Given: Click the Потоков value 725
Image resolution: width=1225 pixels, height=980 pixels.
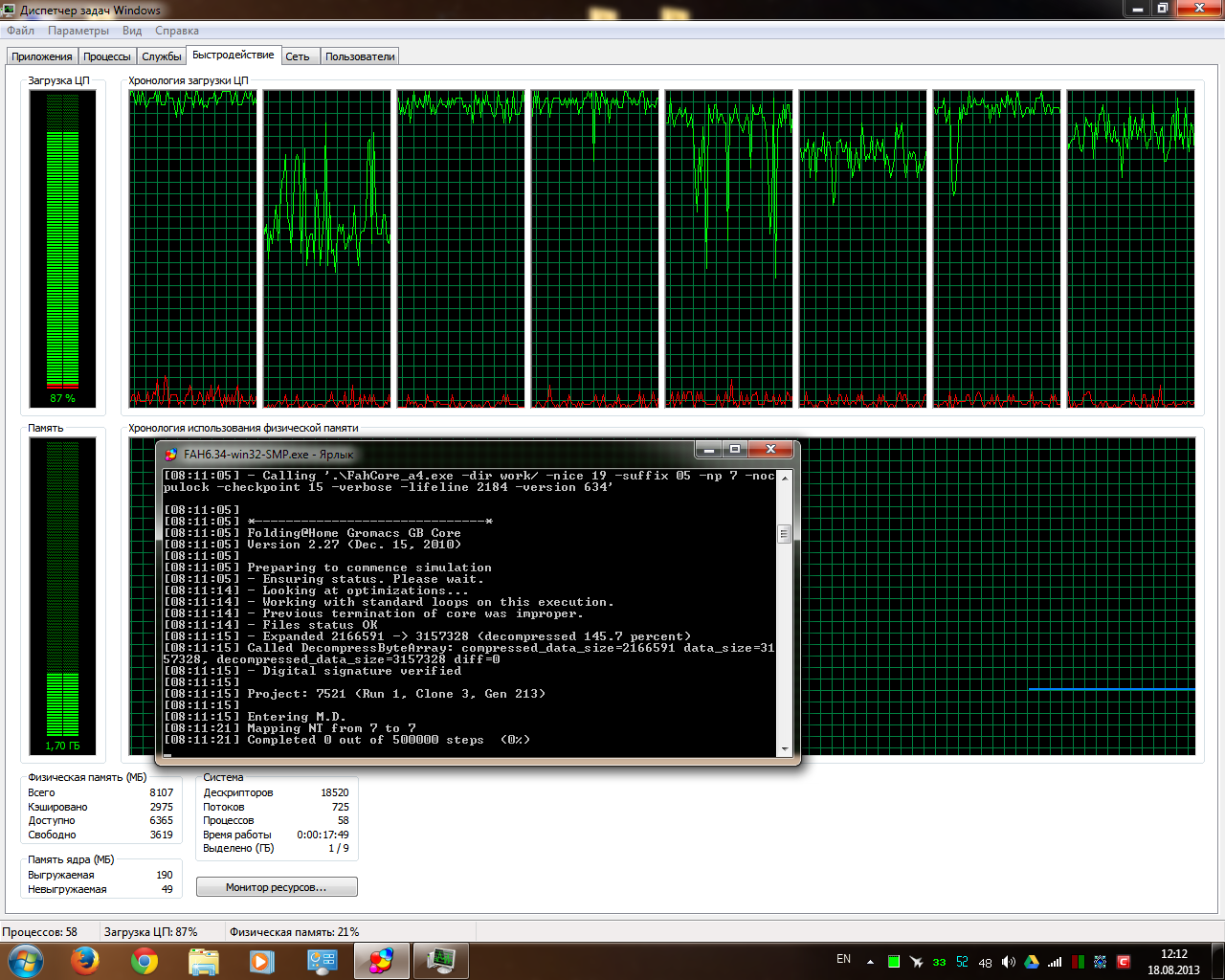Looking at the screenshot, I should click(x=341, y=807).
